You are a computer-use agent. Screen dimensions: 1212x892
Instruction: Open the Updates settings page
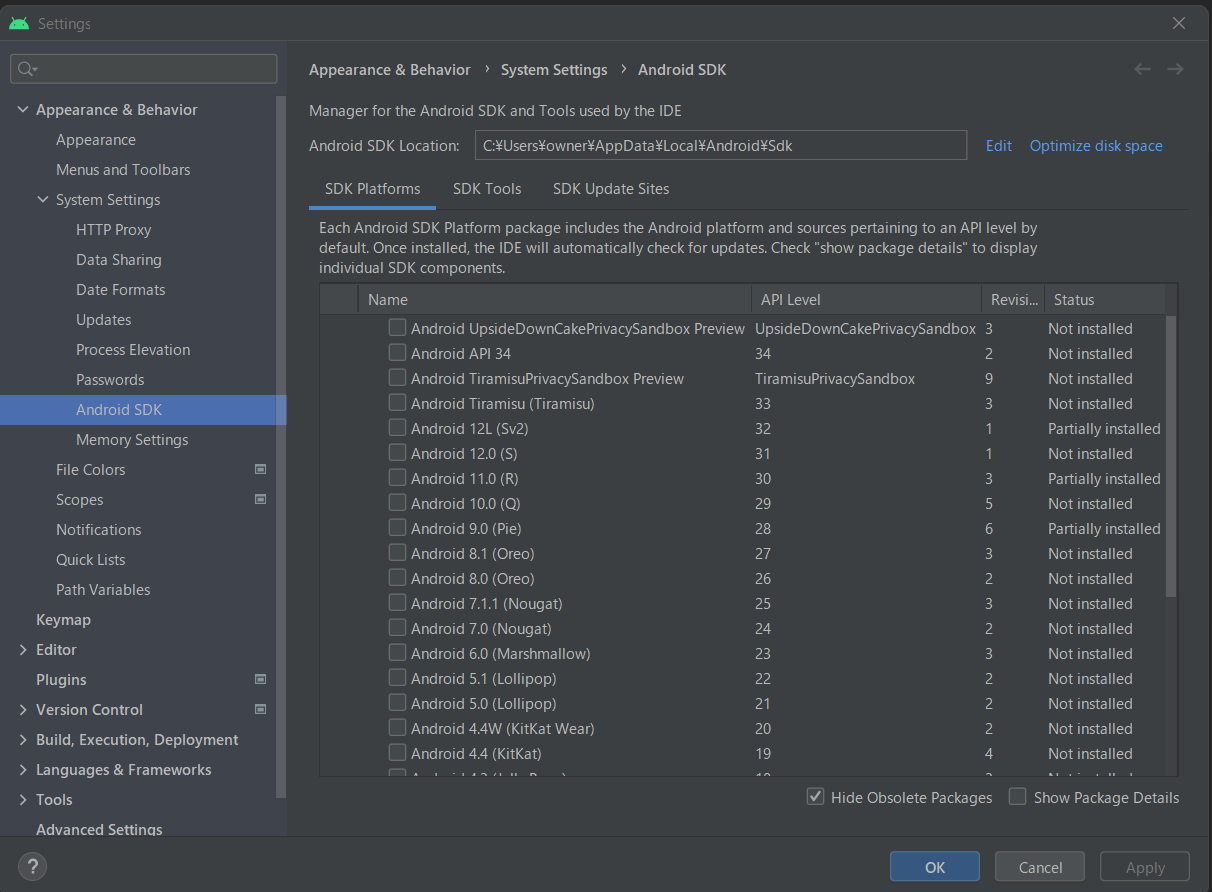click(x=104, y=320)
